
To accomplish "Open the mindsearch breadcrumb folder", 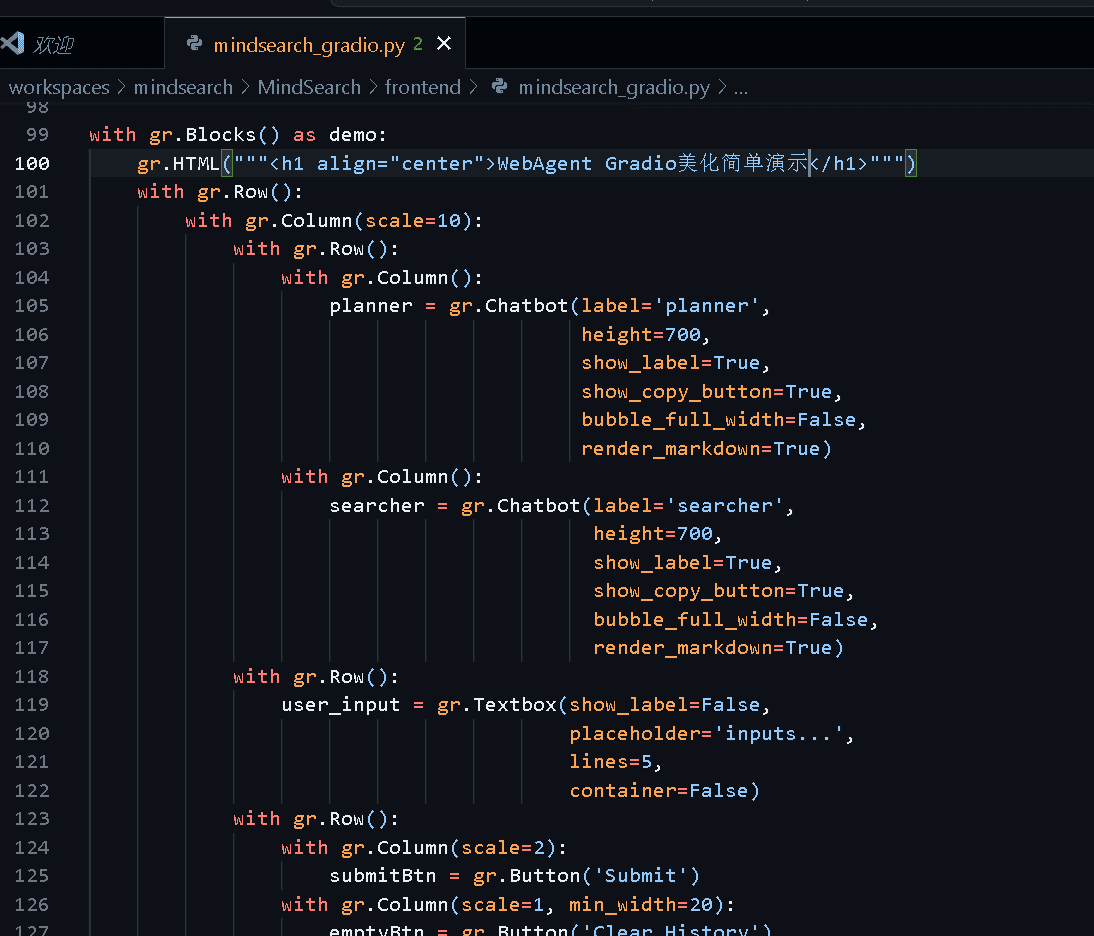I will (x=183, y=87).
